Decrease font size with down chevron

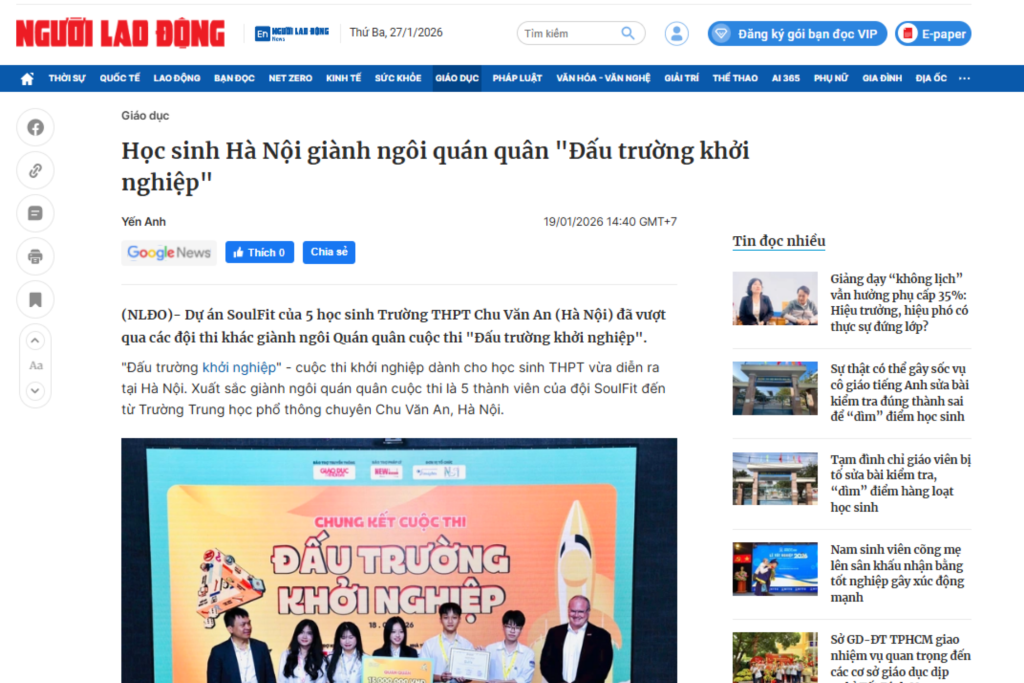click(x=35, y=390)
